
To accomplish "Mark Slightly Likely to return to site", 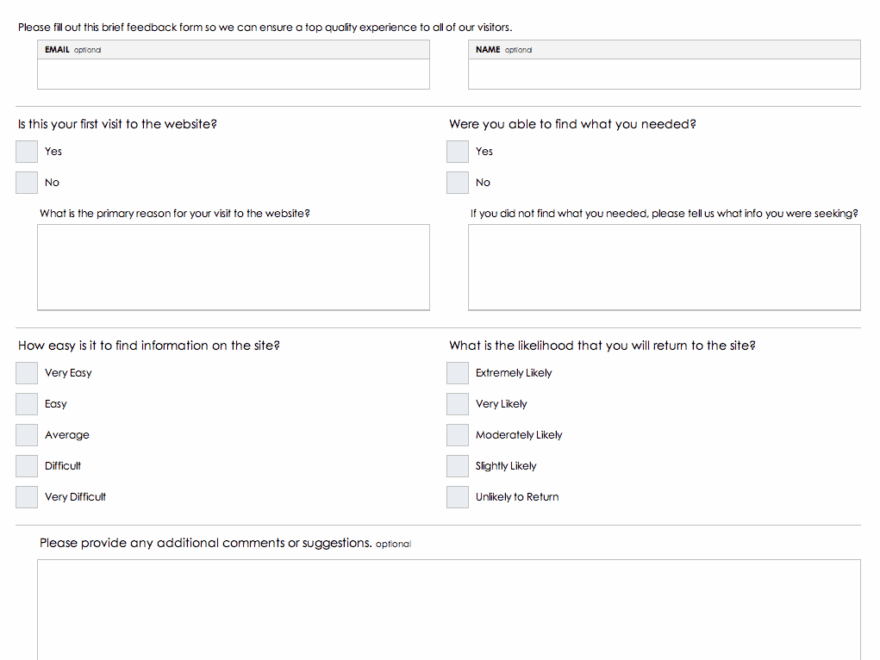I will pos(457,465).
